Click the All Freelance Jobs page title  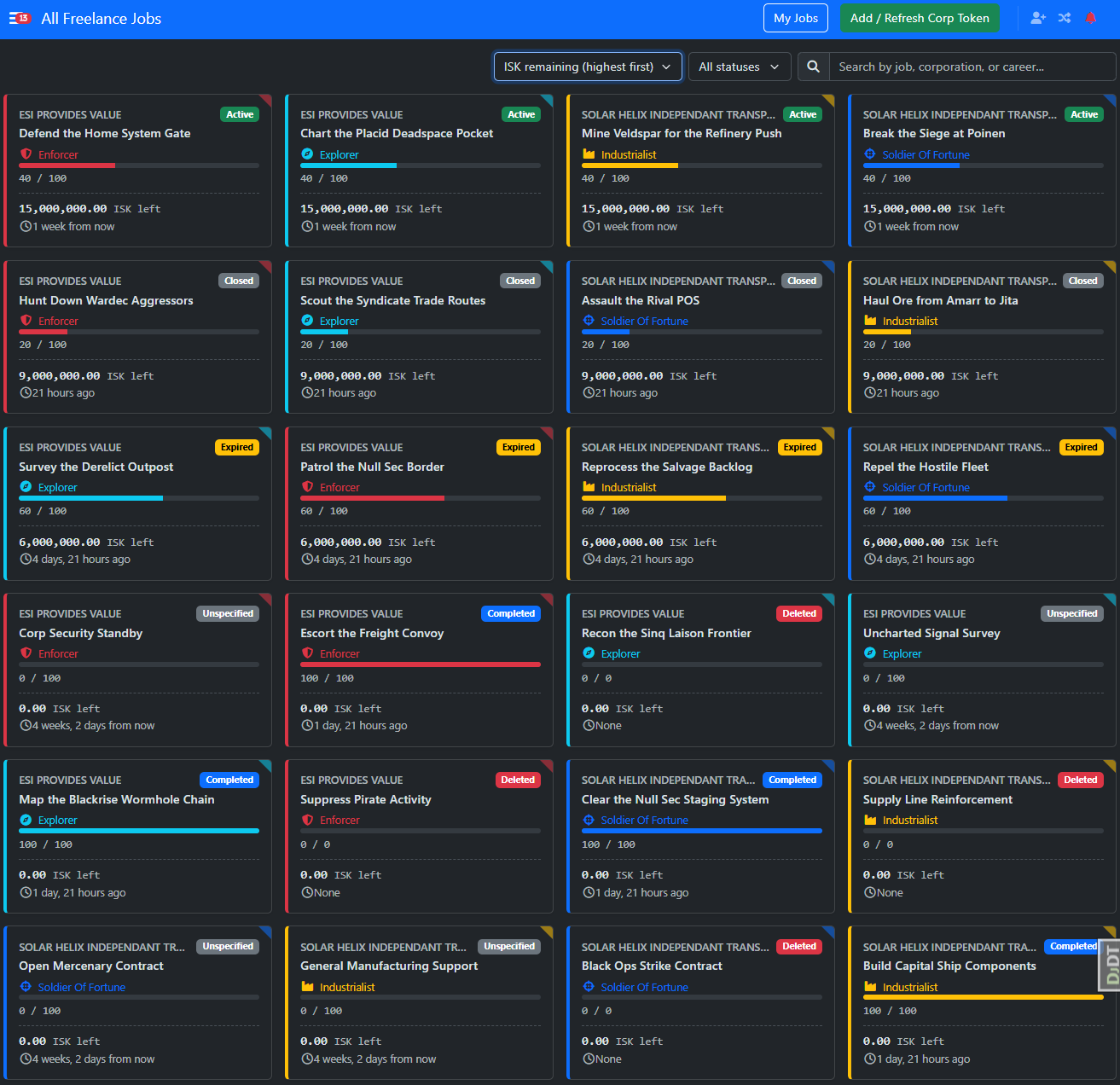pos(102,19)
